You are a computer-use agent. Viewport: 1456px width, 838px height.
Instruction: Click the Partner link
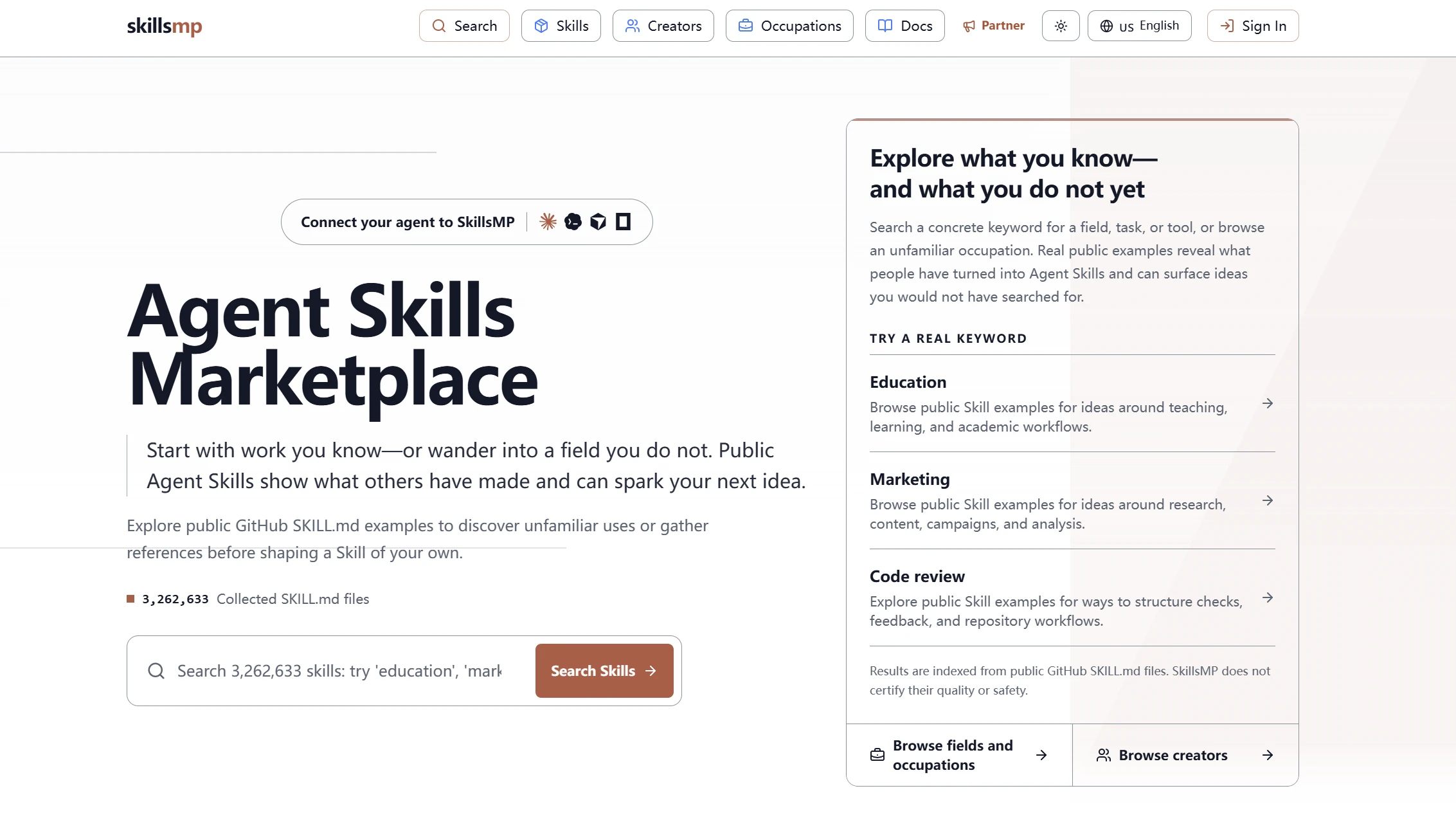point(993,26)
